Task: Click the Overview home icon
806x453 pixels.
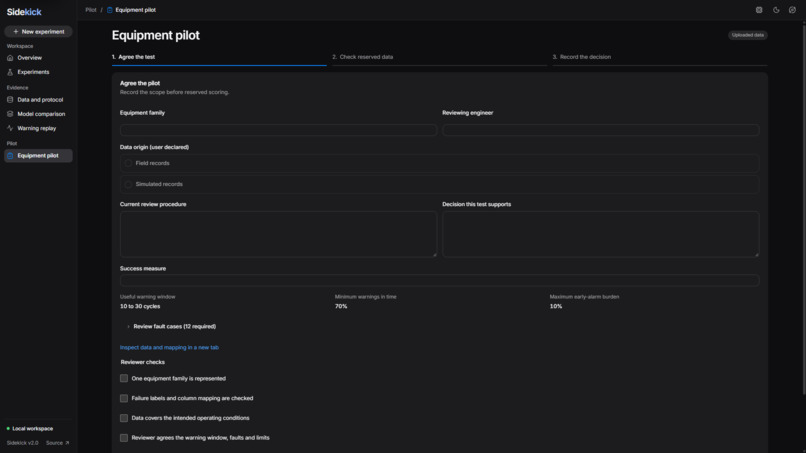Action: pos(10,58)
